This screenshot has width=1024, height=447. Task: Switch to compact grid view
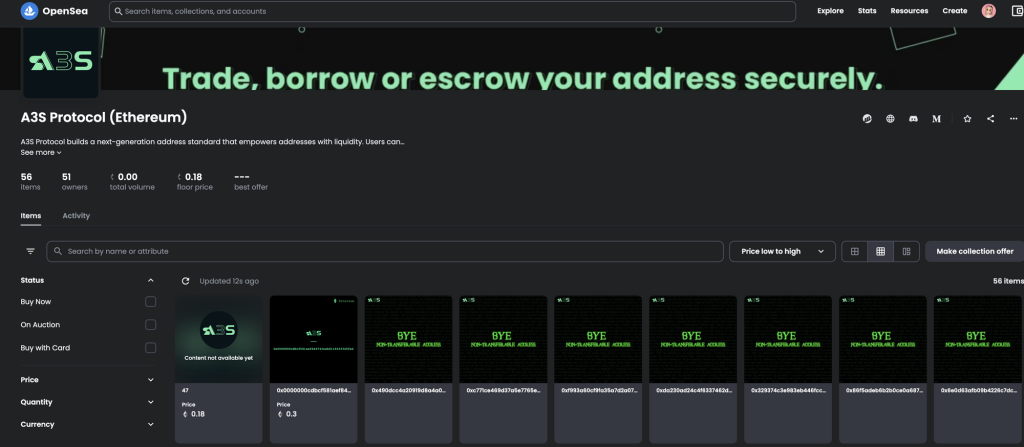(x=880, y=251)
